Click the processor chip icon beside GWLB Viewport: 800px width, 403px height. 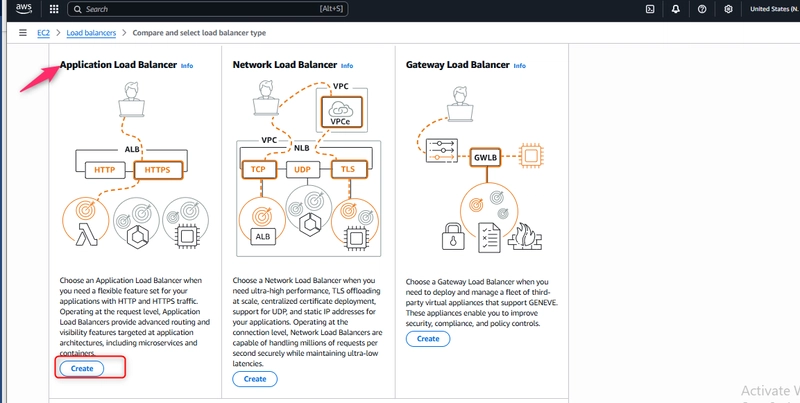(531, 155)
